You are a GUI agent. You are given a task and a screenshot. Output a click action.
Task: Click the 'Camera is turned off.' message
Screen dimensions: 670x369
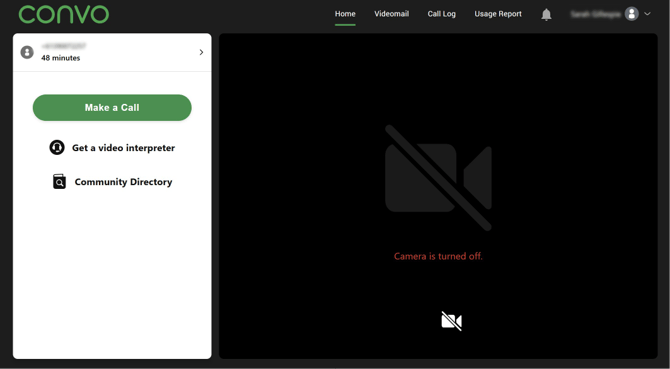click(x=438, y=256)
